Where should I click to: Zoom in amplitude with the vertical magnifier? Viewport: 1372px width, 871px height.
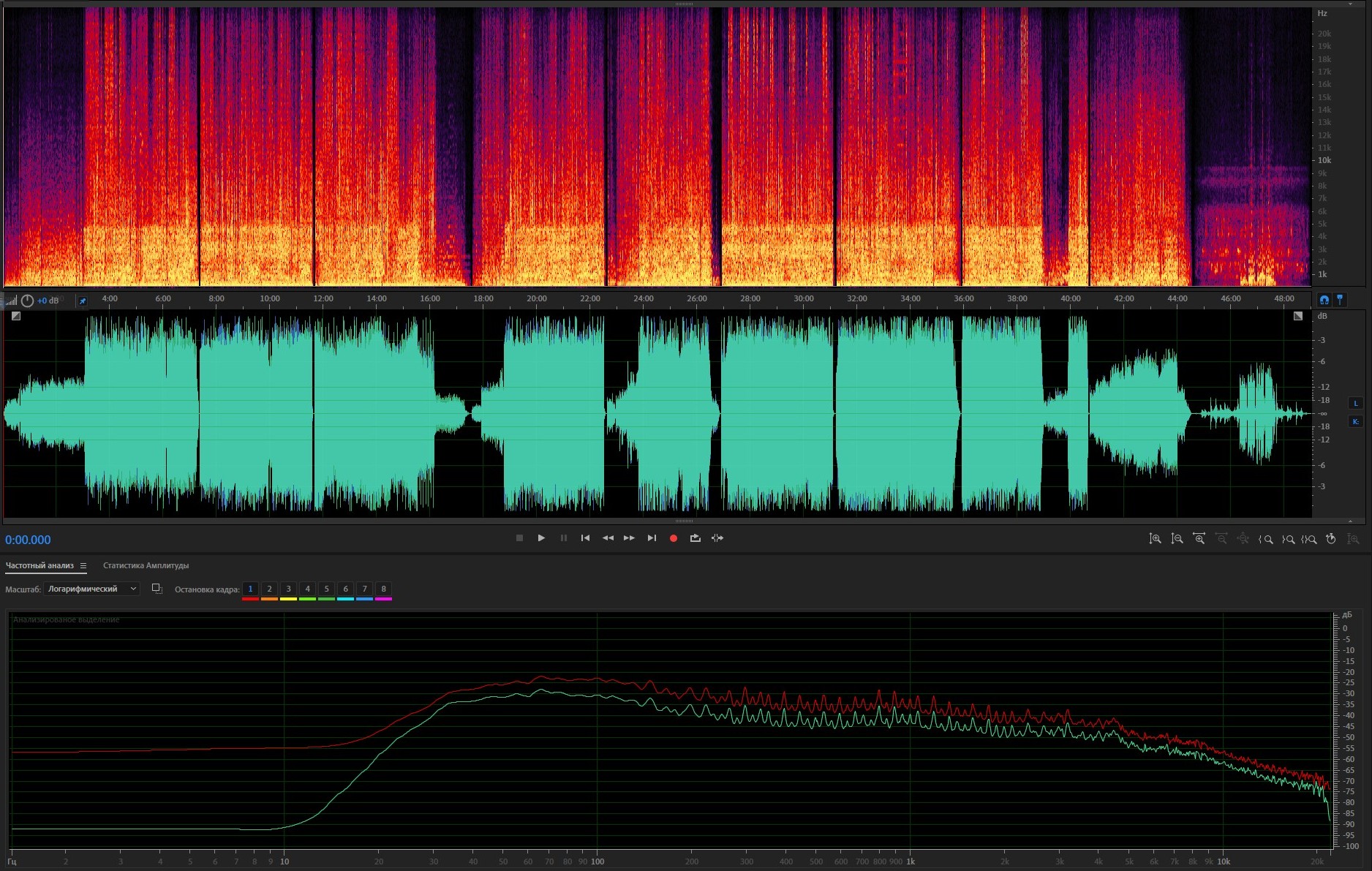(1155, 539)
